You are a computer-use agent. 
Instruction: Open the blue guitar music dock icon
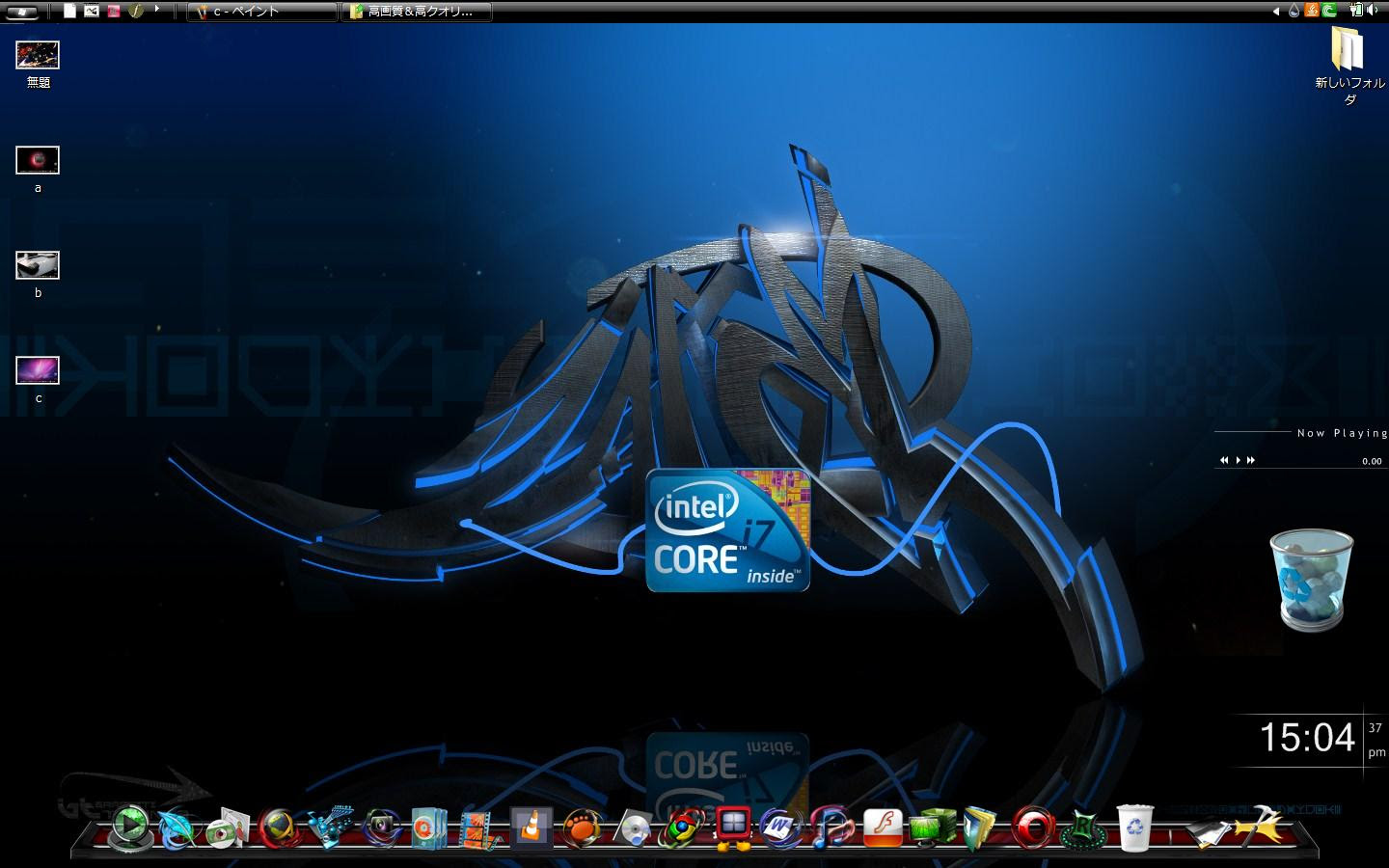329,827
